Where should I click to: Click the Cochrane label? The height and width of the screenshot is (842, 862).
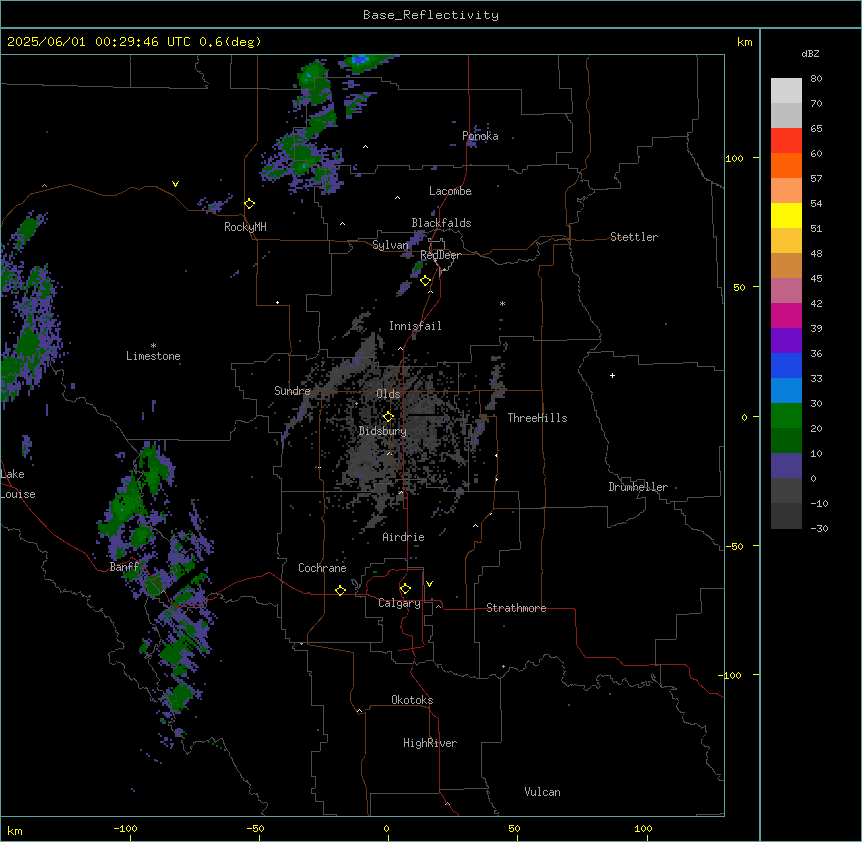pos(322,568)
